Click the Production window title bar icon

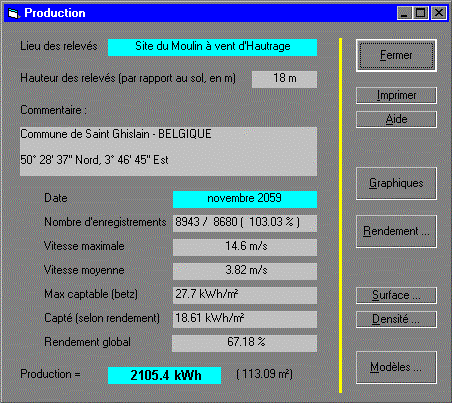point(13,13)
